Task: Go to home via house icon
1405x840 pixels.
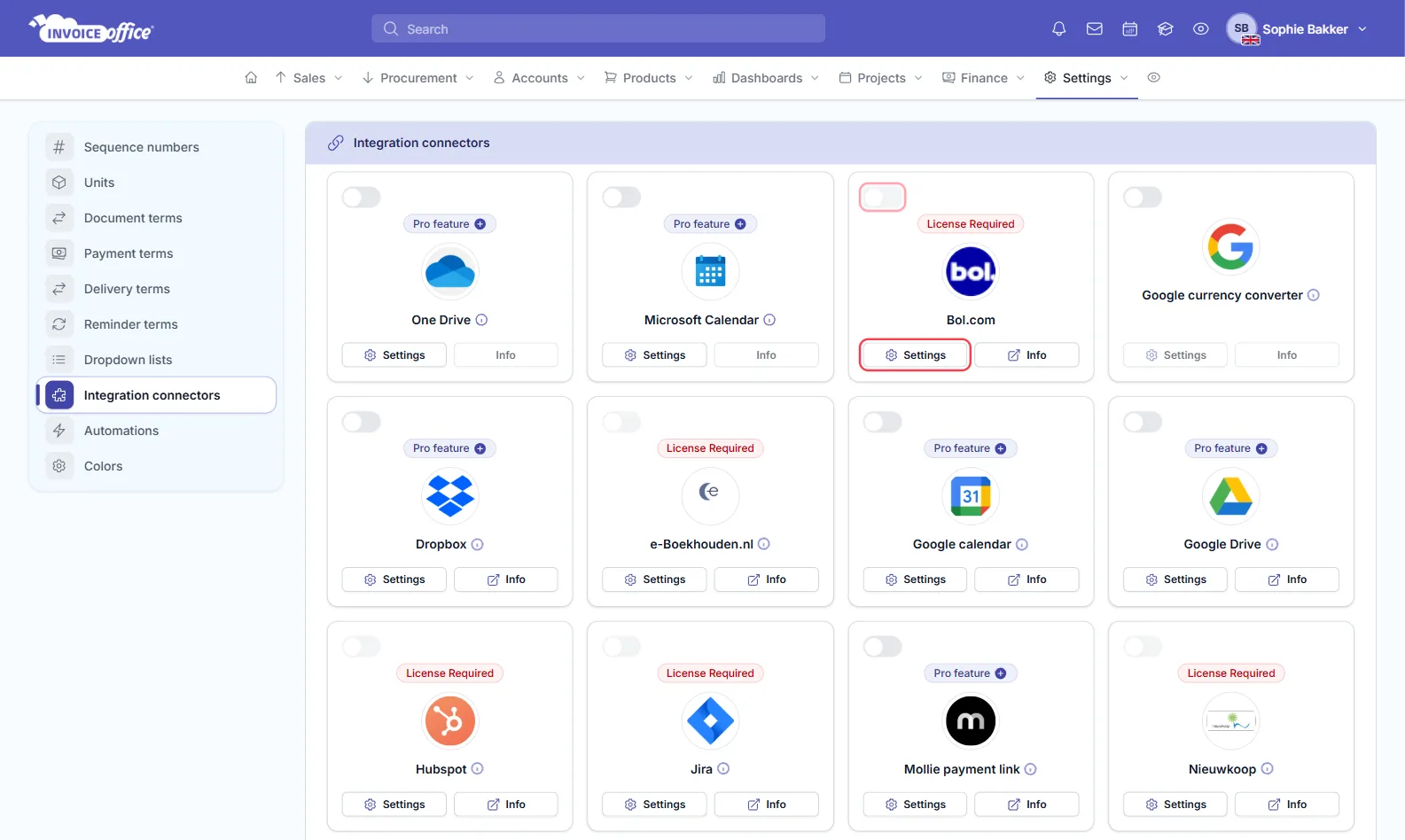Action: [x=251, y=78]
